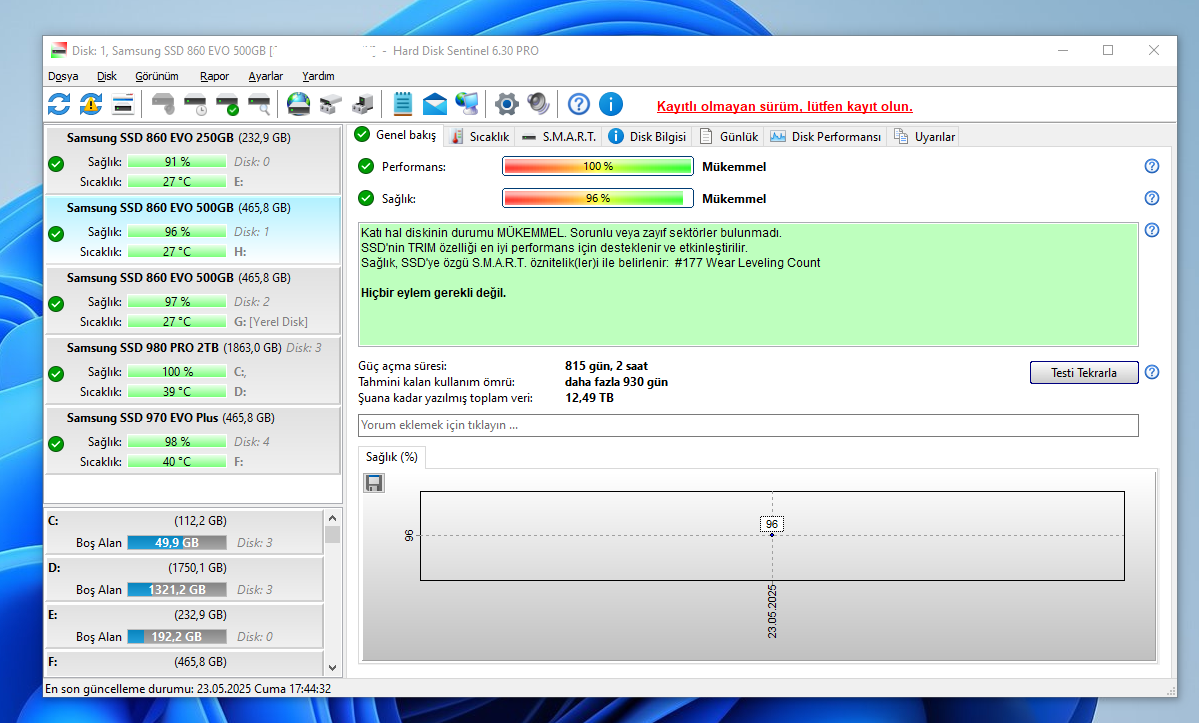
Task: Click the main Sağlık 96 % gradient bar
Action: click(x=597, y=199)
